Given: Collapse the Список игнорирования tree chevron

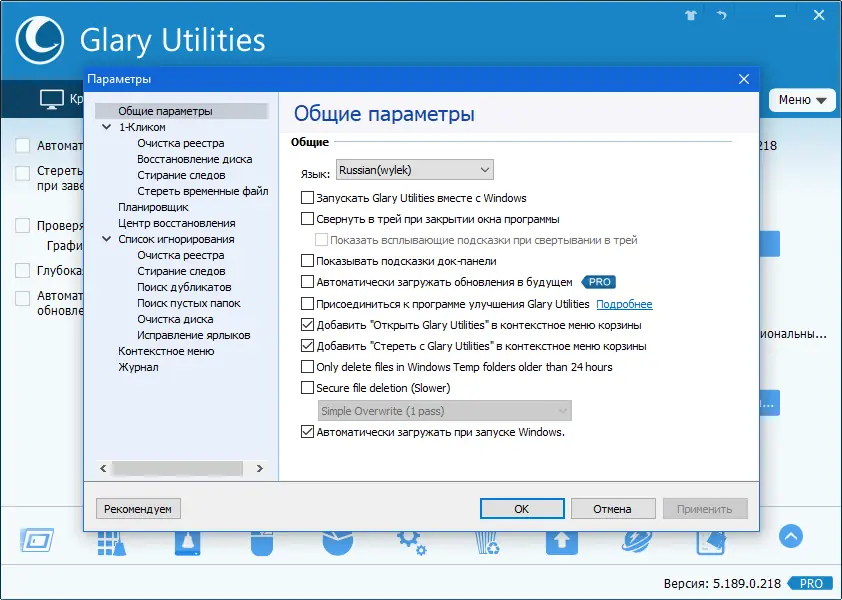Looking at the screenshot, I should tap(107, 239).
